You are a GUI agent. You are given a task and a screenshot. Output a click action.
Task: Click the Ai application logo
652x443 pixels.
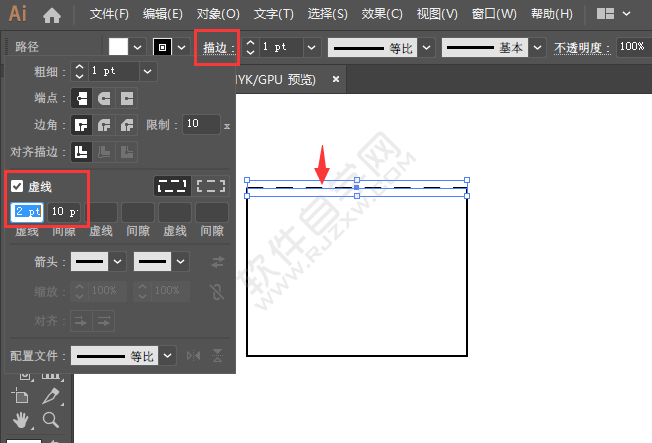pyautogui.click(x=17, y=14)
